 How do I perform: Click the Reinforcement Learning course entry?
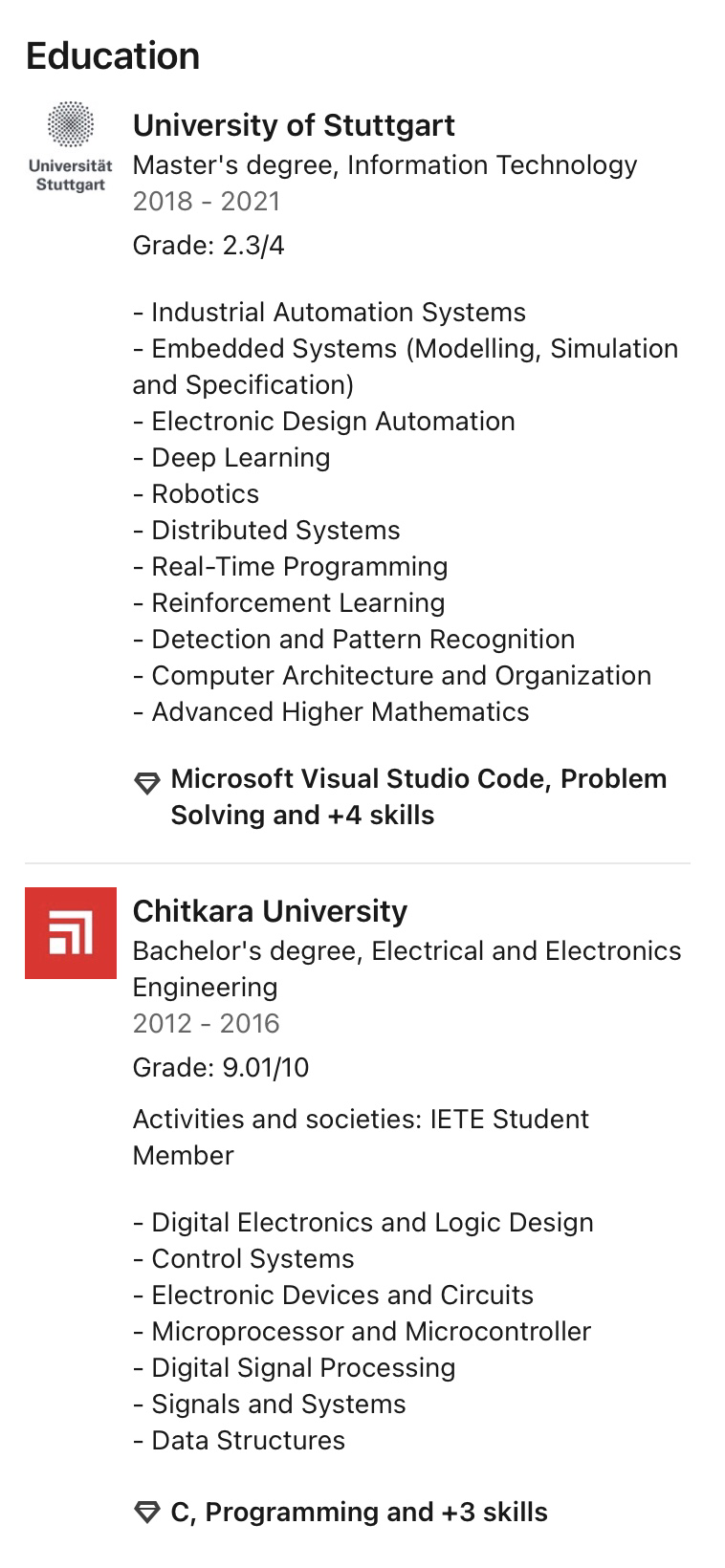click(297, 602)
